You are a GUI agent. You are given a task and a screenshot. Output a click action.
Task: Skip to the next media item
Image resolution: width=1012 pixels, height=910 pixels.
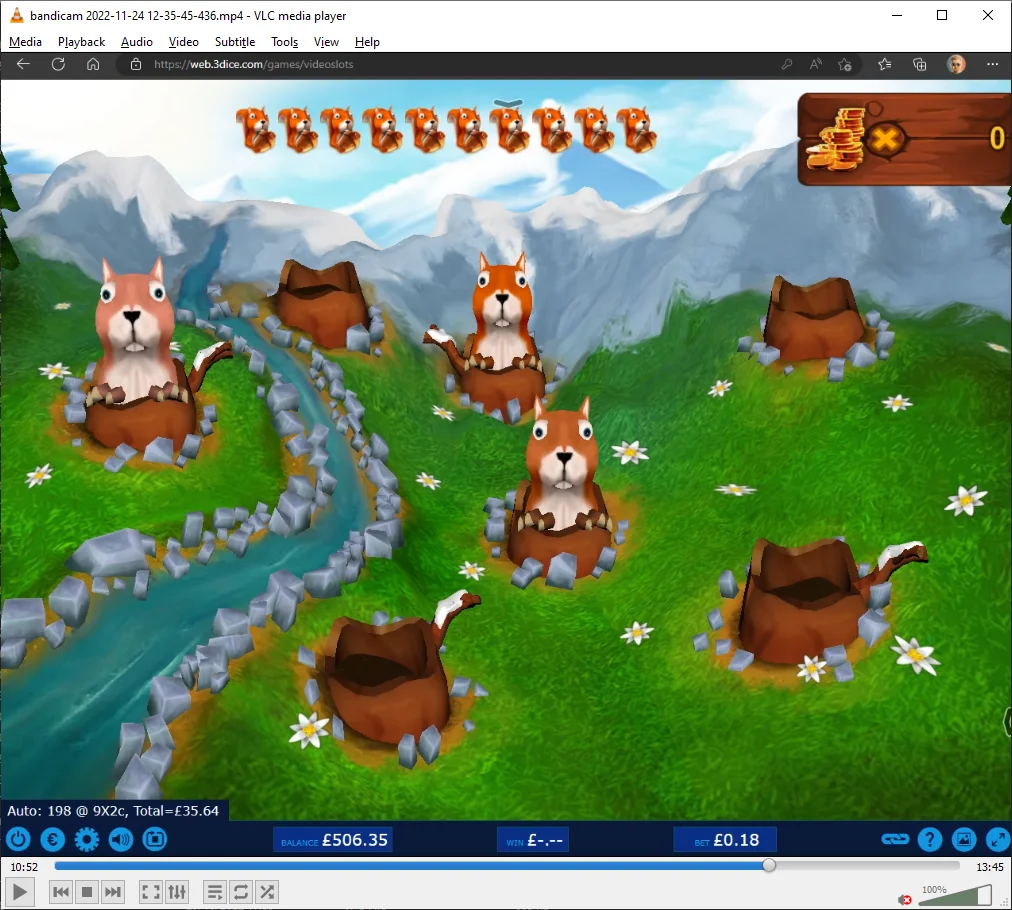112,893
